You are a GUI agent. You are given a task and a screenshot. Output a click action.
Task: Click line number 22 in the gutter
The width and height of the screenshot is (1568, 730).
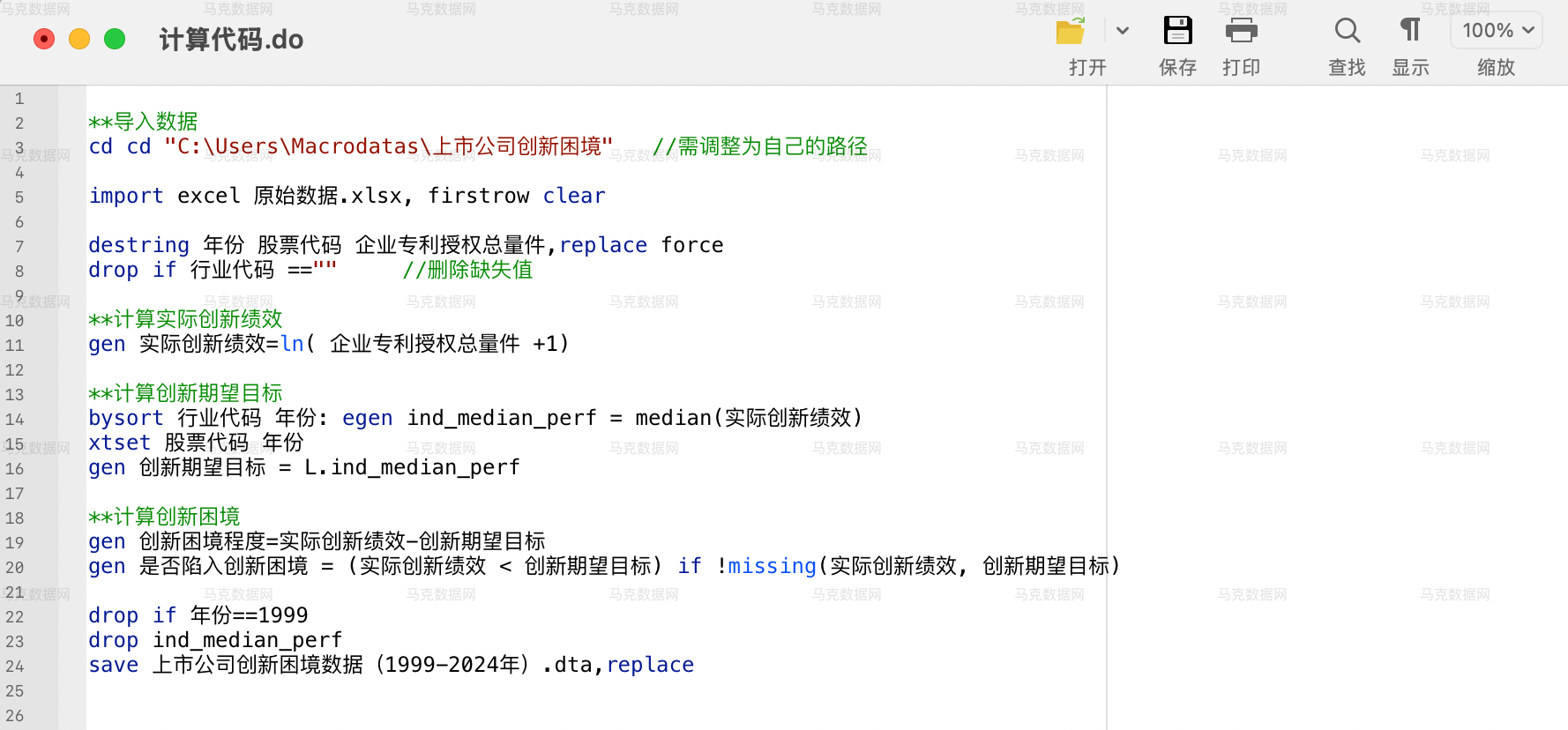click(15, 617)
